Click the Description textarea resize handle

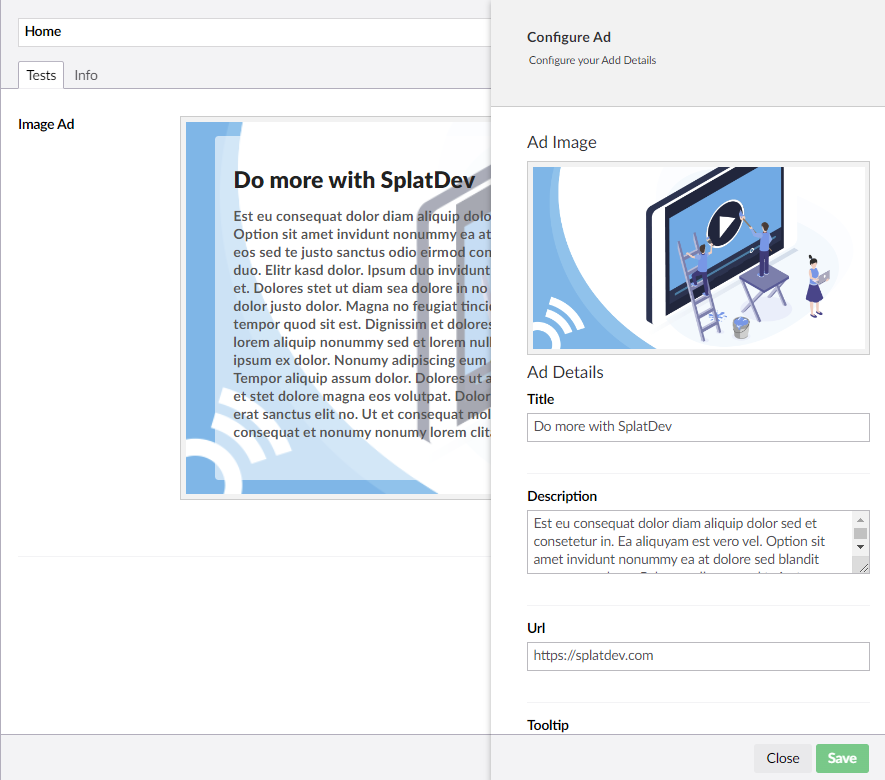tap(862, 566)
